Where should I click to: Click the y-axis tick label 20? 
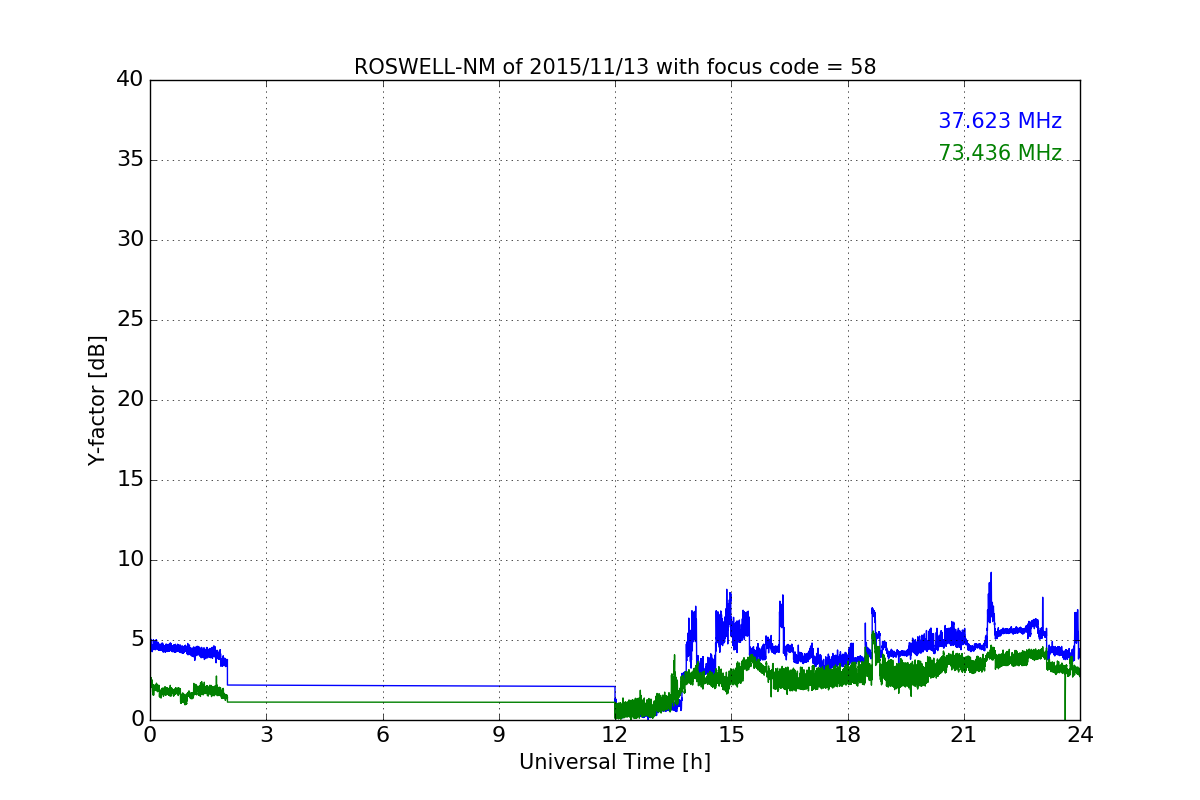[x=130, y=400]
